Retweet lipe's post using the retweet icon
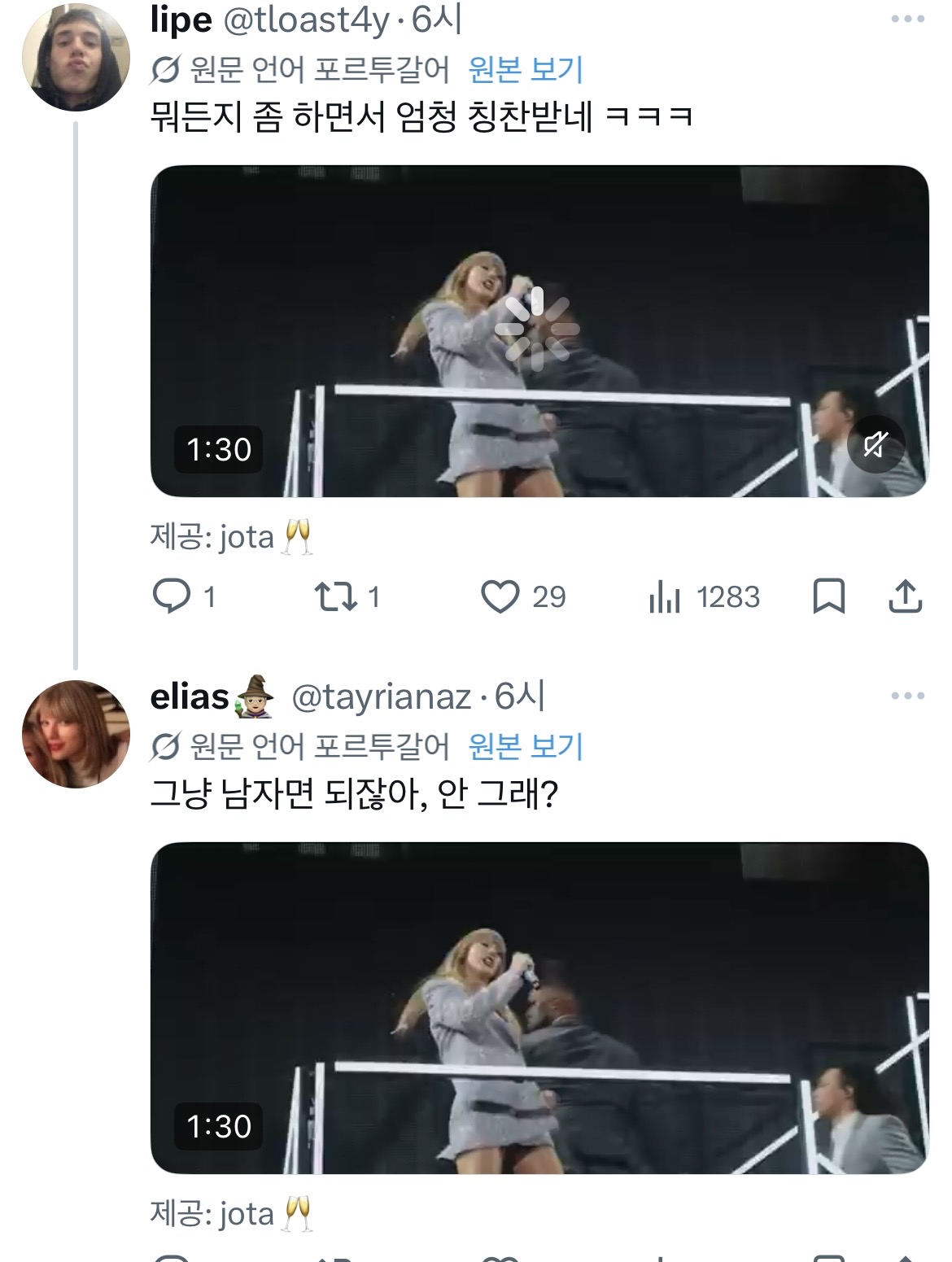 click(335, 596)
